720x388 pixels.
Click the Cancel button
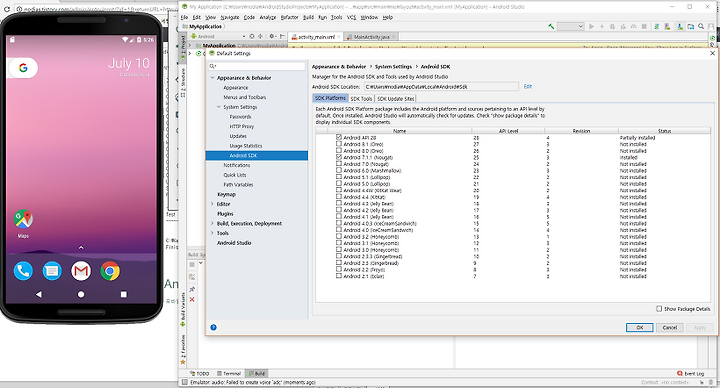[x=669, y=327]
